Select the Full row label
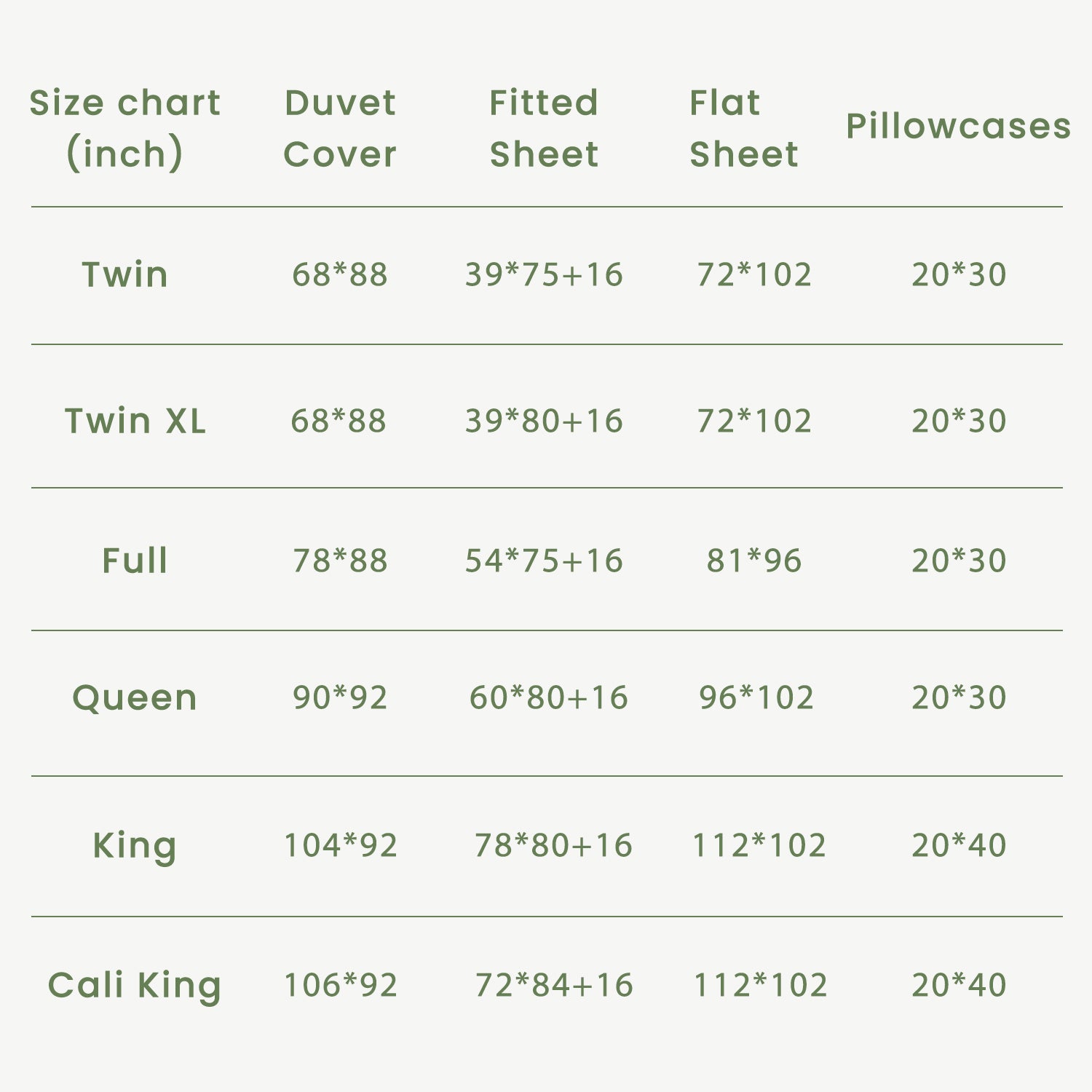Screen dimensions: 1092x1092 point(135,561)
